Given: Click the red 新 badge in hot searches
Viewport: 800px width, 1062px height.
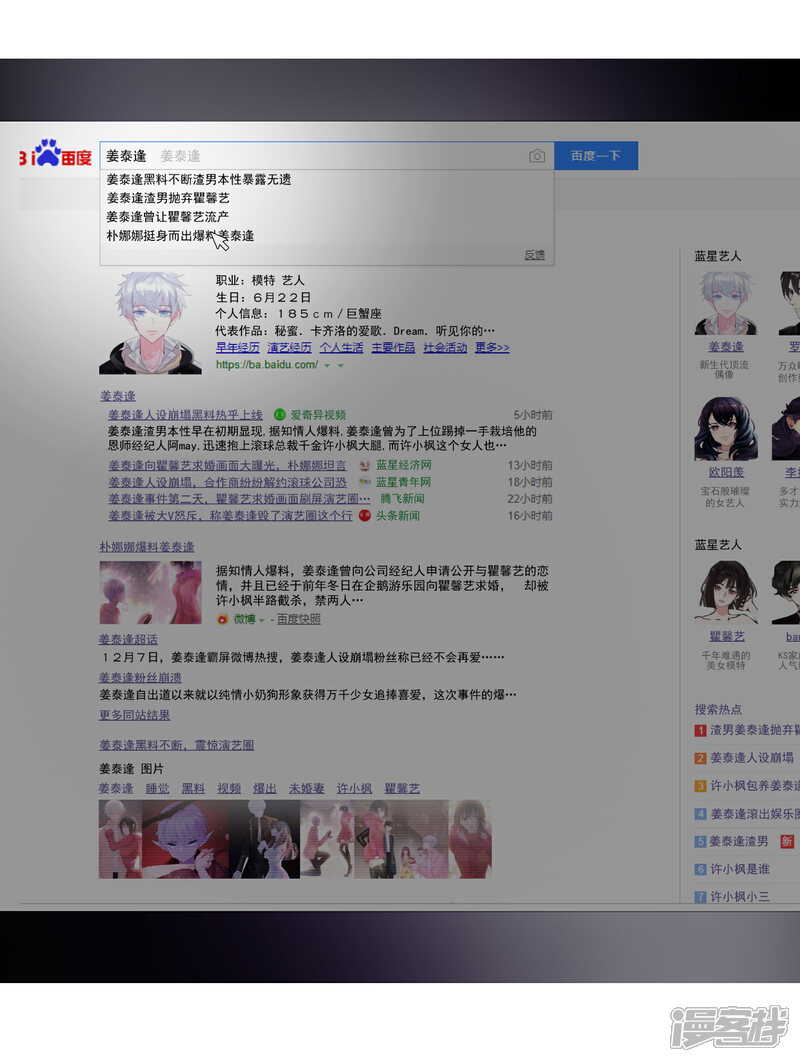Looking at the screenshot, I should [x=787, y=842].
